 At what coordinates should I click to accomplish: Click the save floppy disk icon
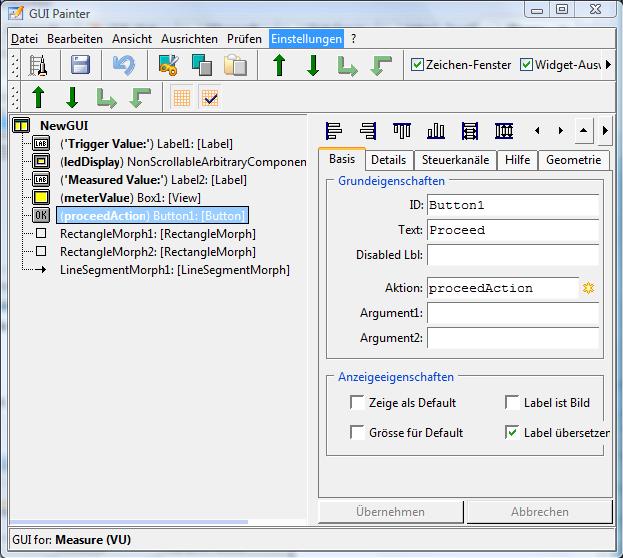(x=80, y=65)
